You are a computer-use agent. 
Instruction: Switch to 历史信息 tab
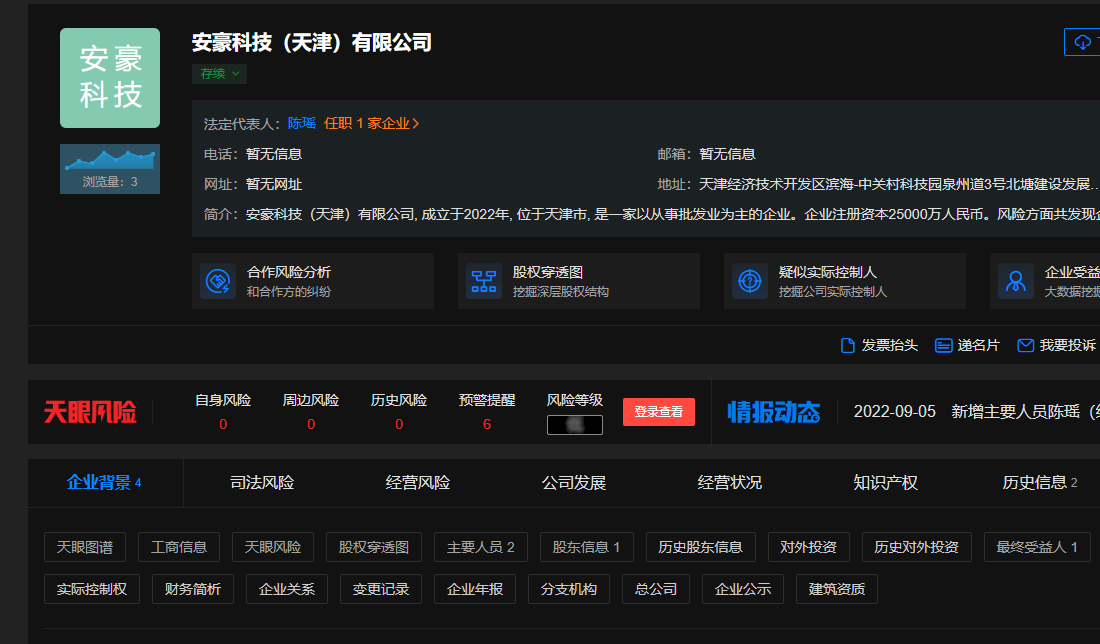pos(1040,483)
